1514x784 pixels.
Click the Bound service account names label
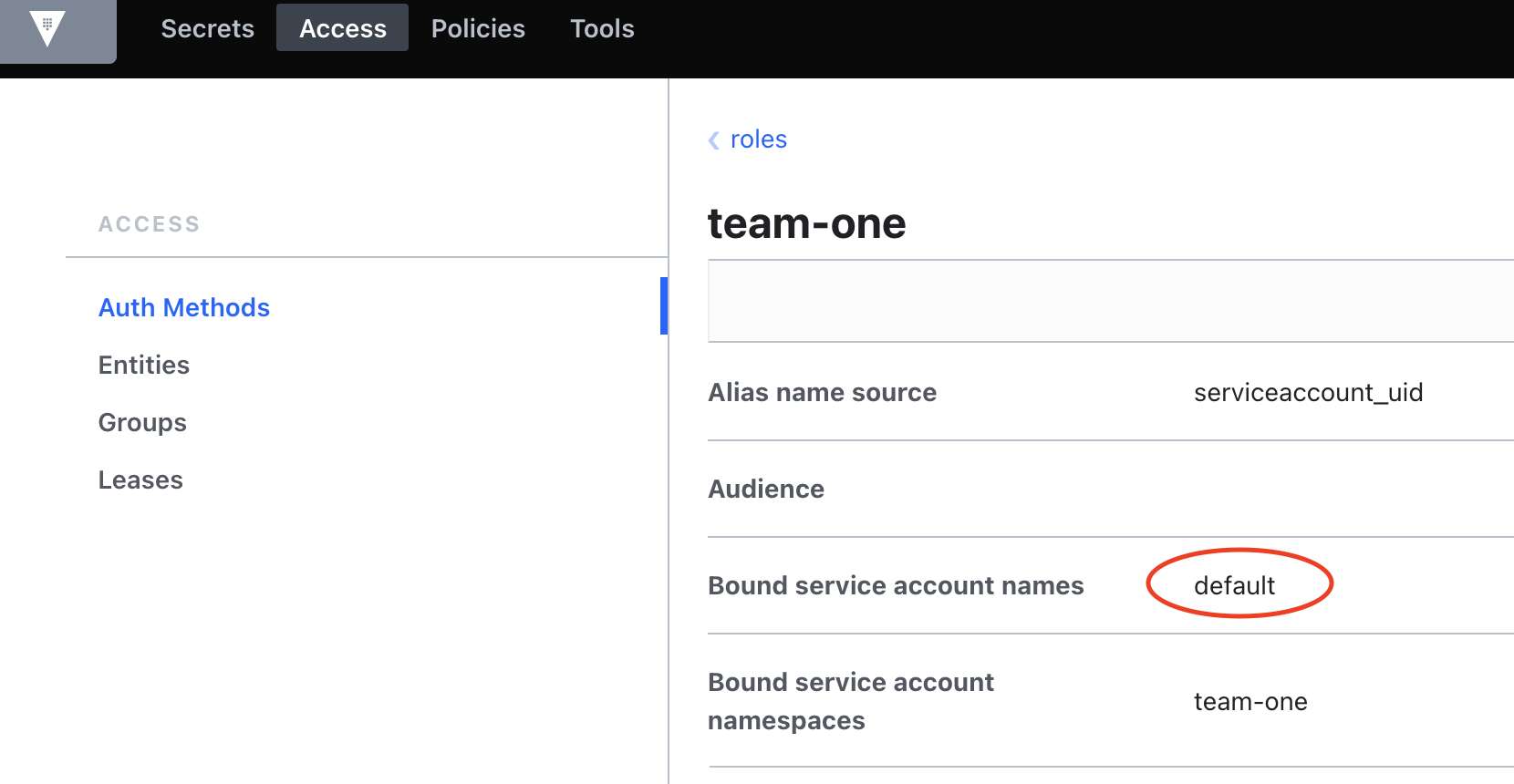click(x=896, y=585)
